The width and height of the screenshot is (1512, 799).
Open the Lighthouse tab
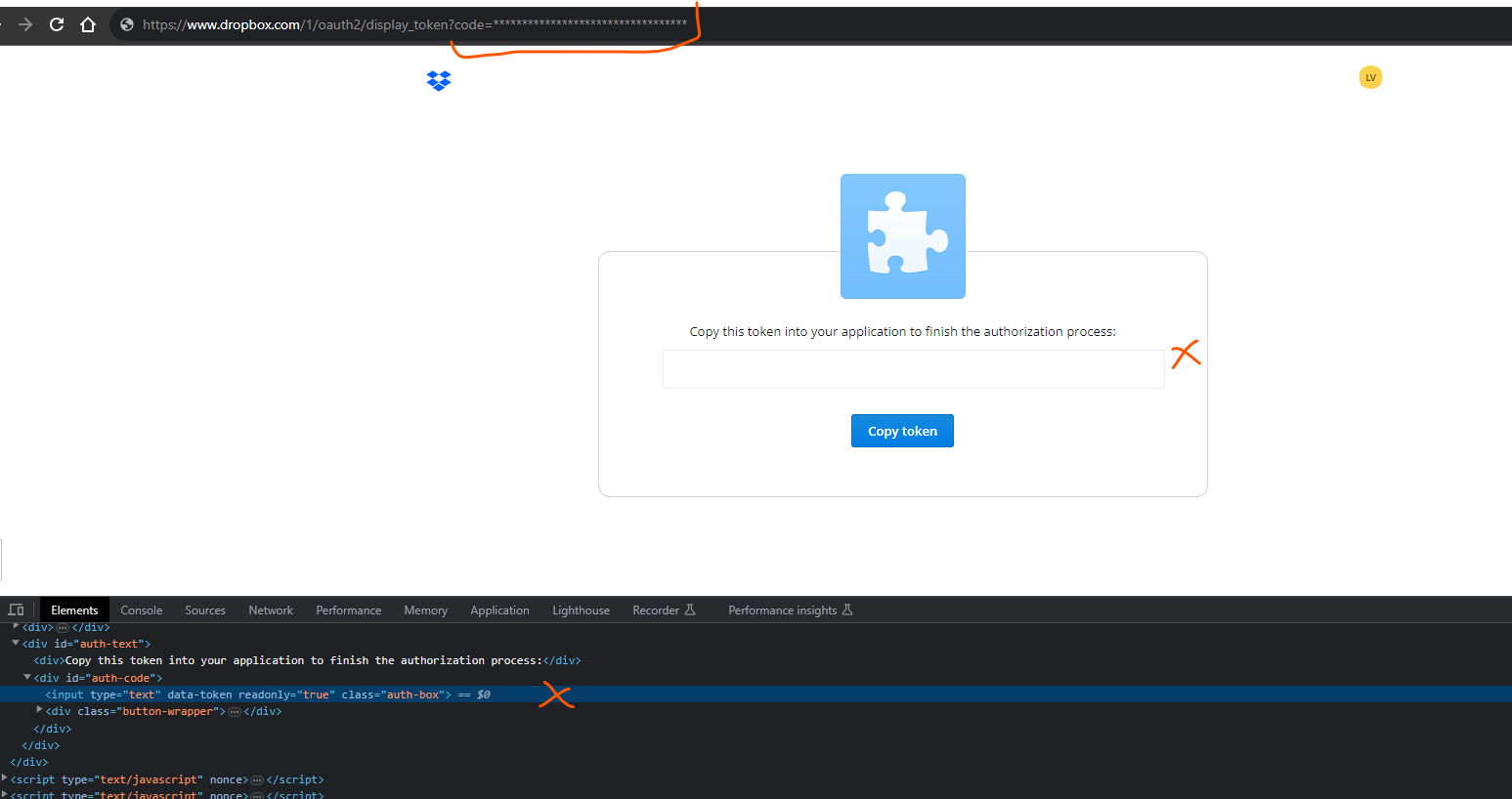(x=581, y=610)
